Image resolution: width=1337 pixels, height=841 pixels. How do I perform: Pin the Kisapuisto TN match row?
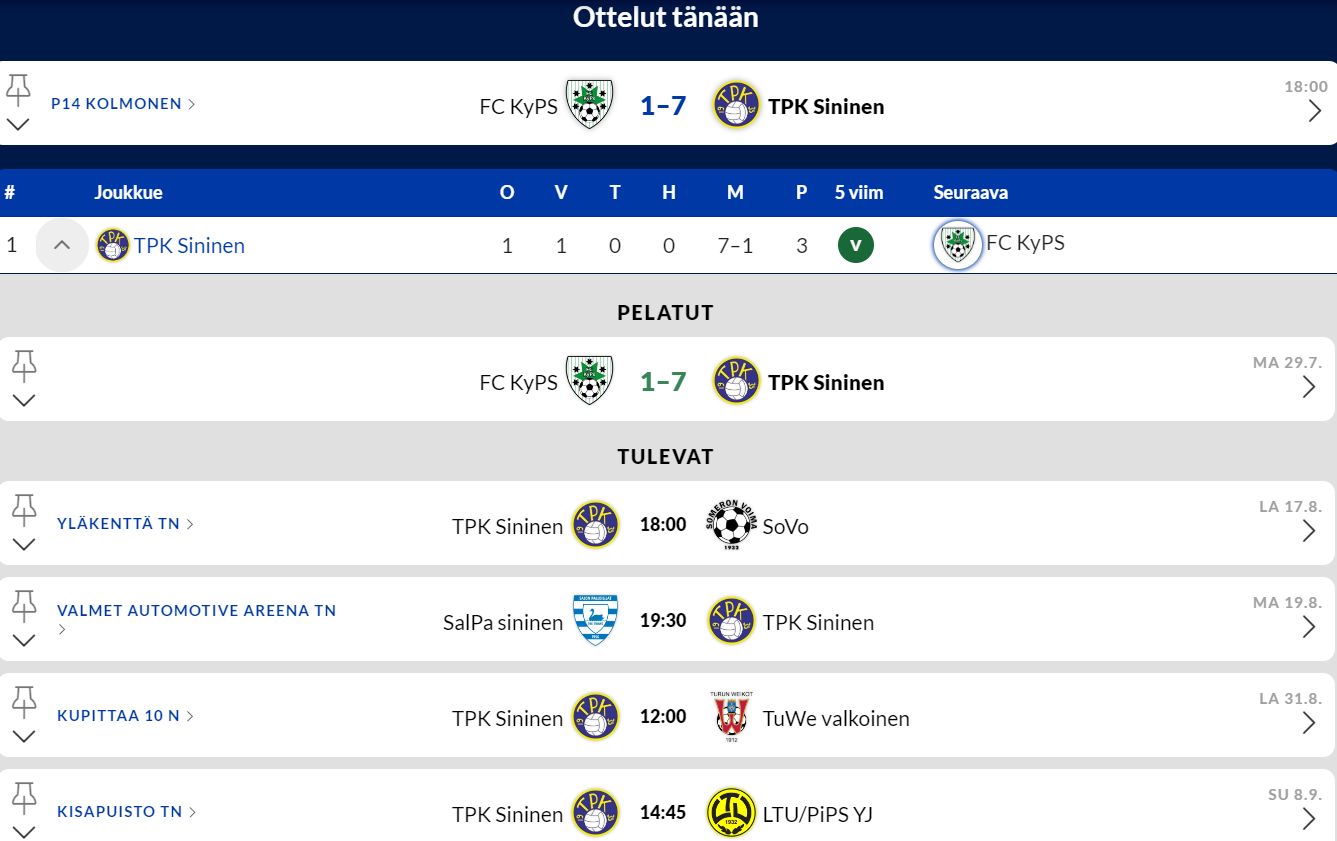click(24, 798)
